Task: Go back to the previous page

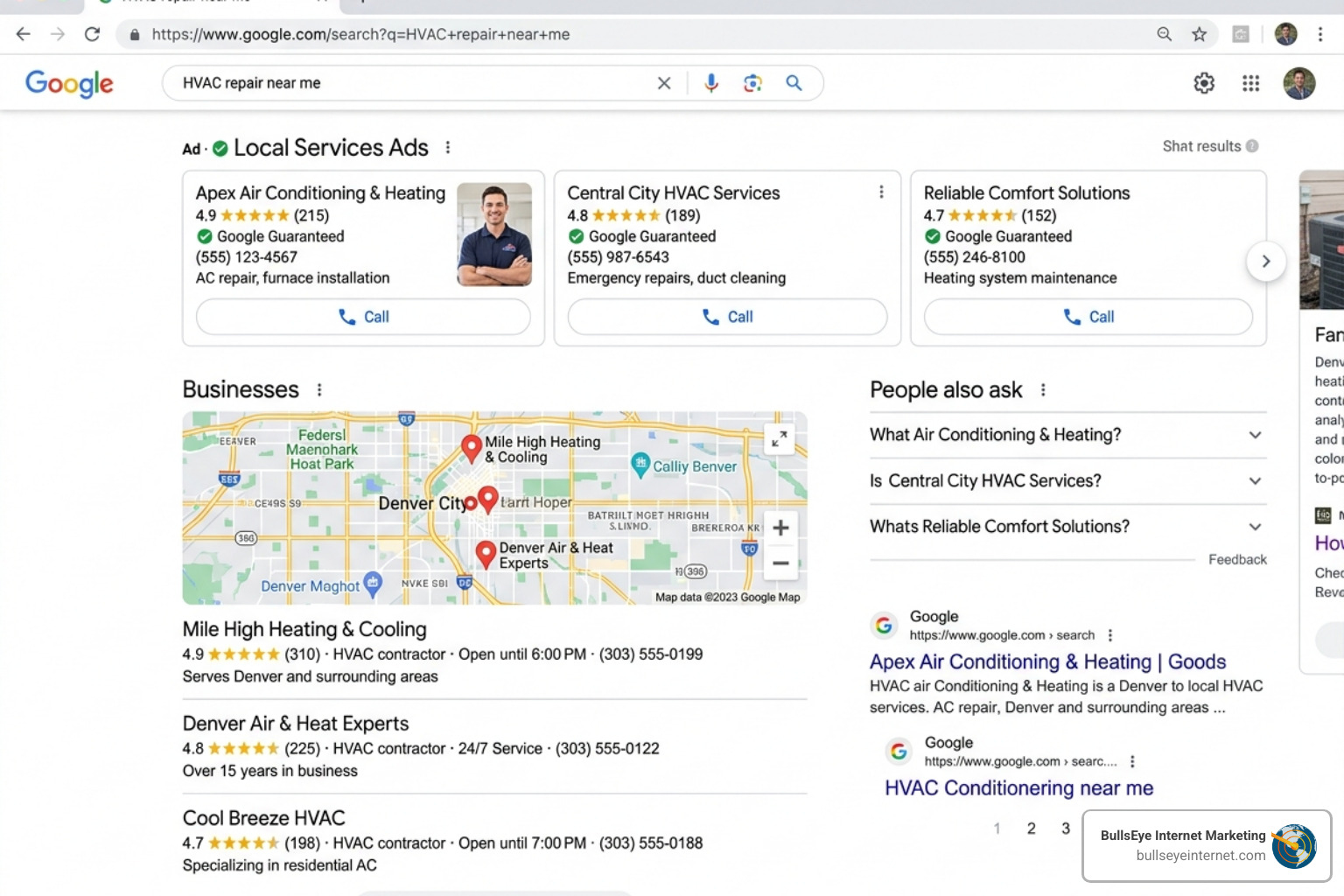Action: click(x=23, y=34)
